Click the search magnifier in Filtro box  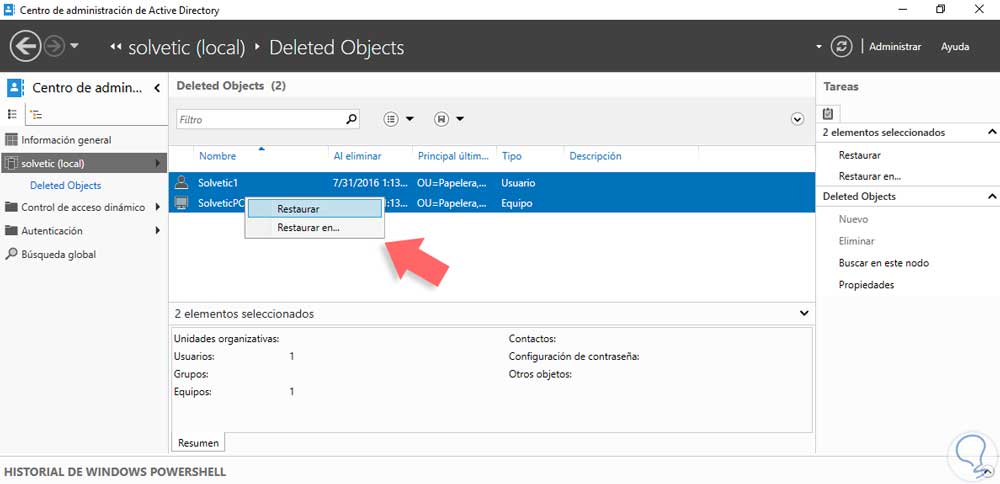(351, 119)
